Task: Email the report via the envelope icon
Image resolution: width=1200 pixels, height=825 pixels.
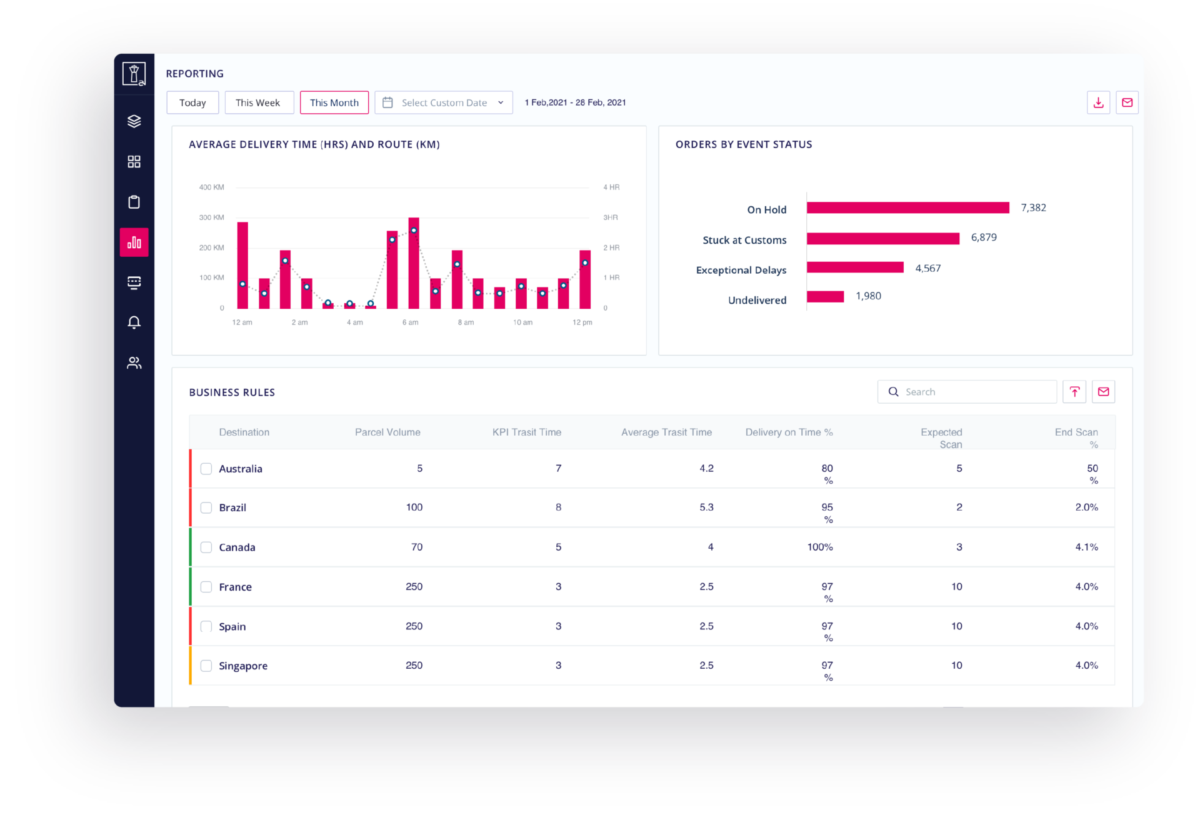Action: pos(1128,102)
